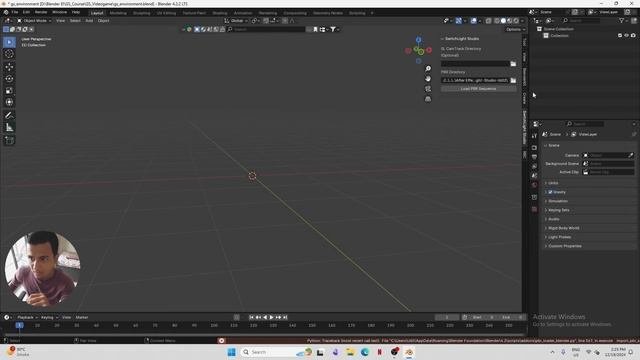The image size is (640, 360).
Task: Toggle viewport overlays button
Action: pyautogui.click(x=473, y=20)
